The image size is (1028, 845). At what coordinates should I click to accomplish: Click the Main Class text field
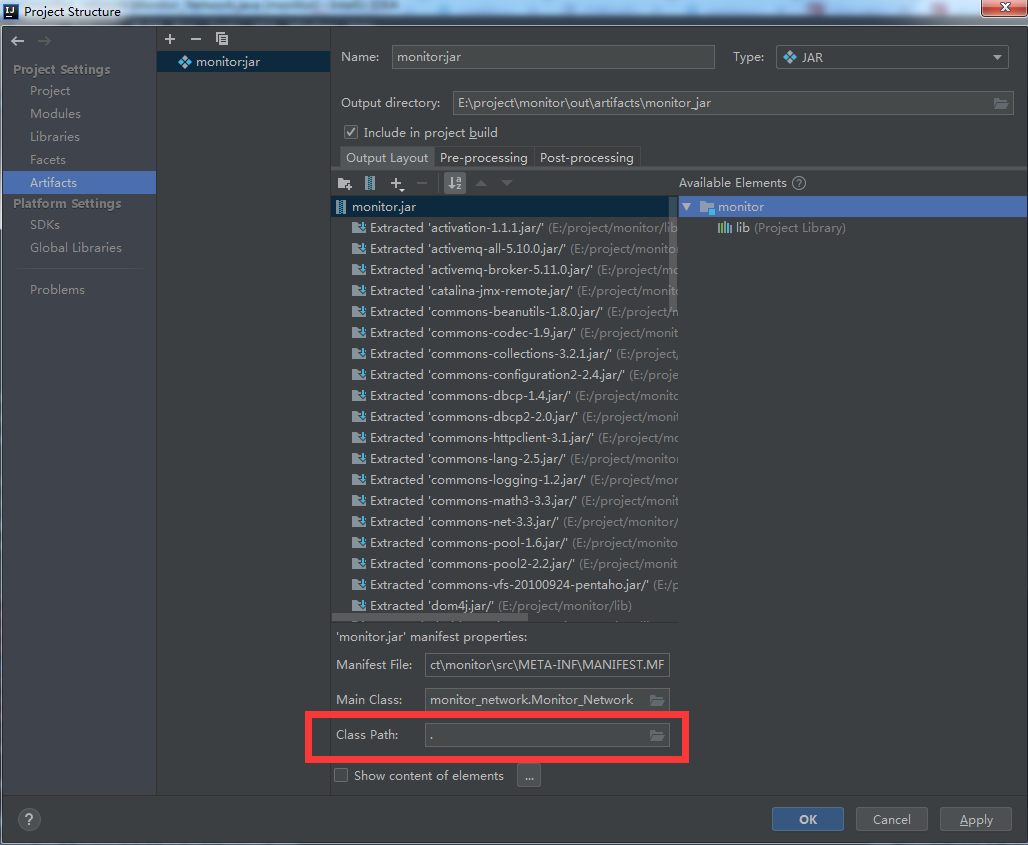pyautogui.click(x=536, y=700)
